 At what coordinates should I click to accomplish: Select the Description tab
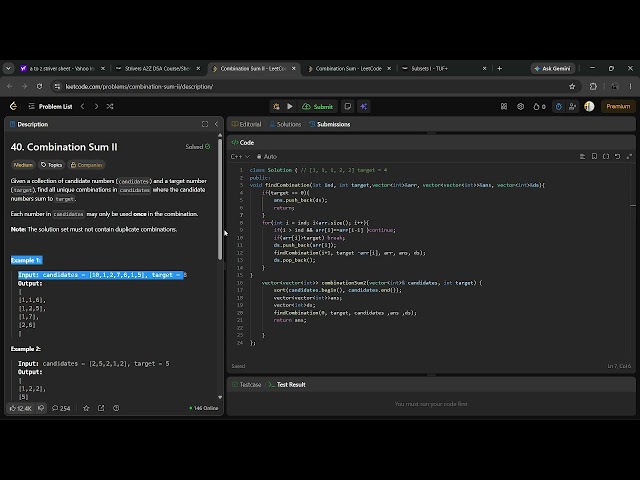[29, 124]
